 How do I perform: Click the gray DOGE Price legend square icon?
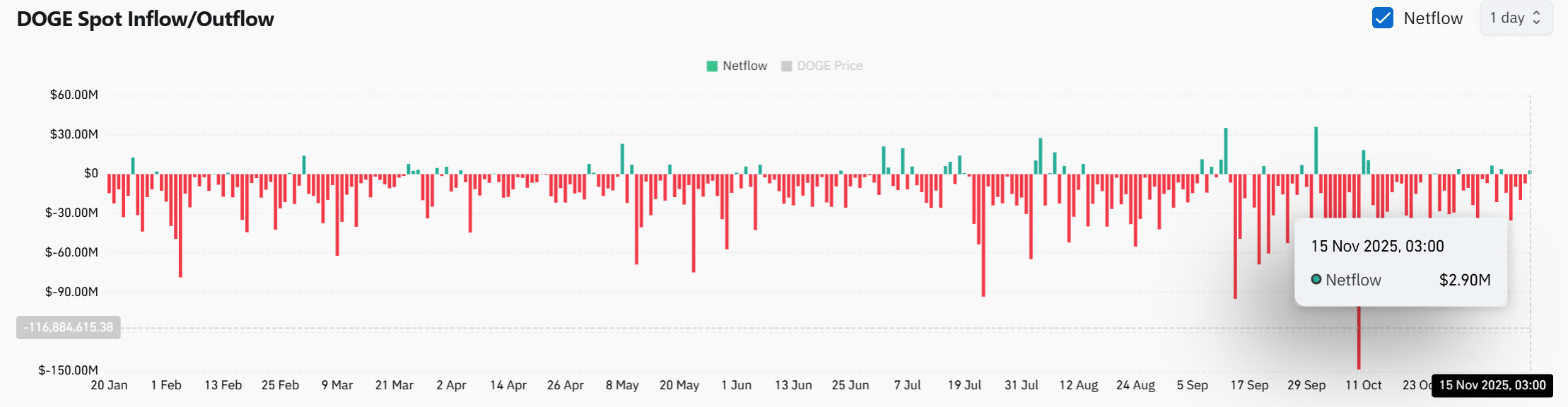(x=786, y=65)
